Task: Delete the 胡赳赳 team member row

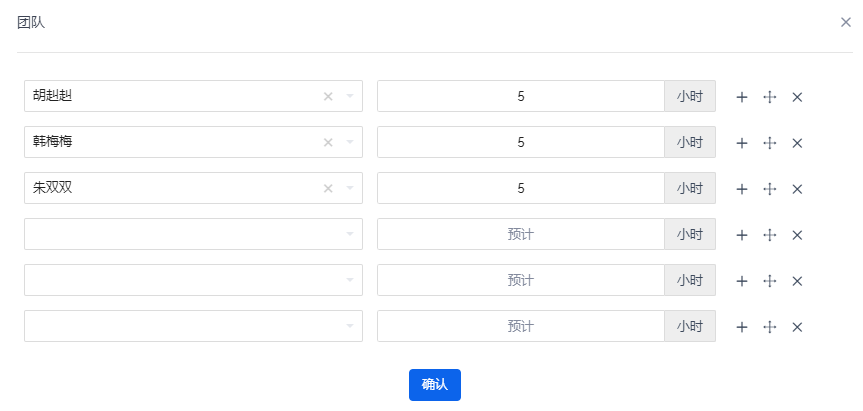Action: [x=797, y=97]
